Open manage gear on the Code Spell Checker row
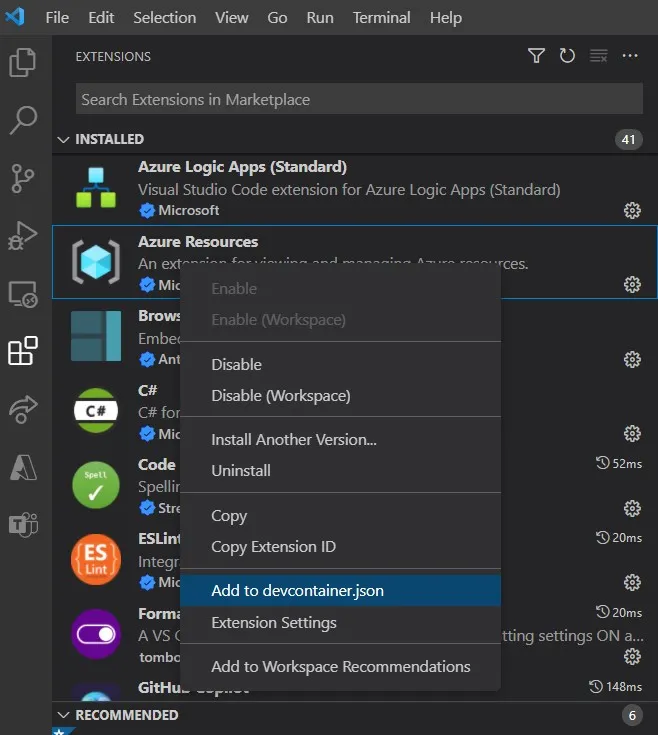 [x=632, y=509]
